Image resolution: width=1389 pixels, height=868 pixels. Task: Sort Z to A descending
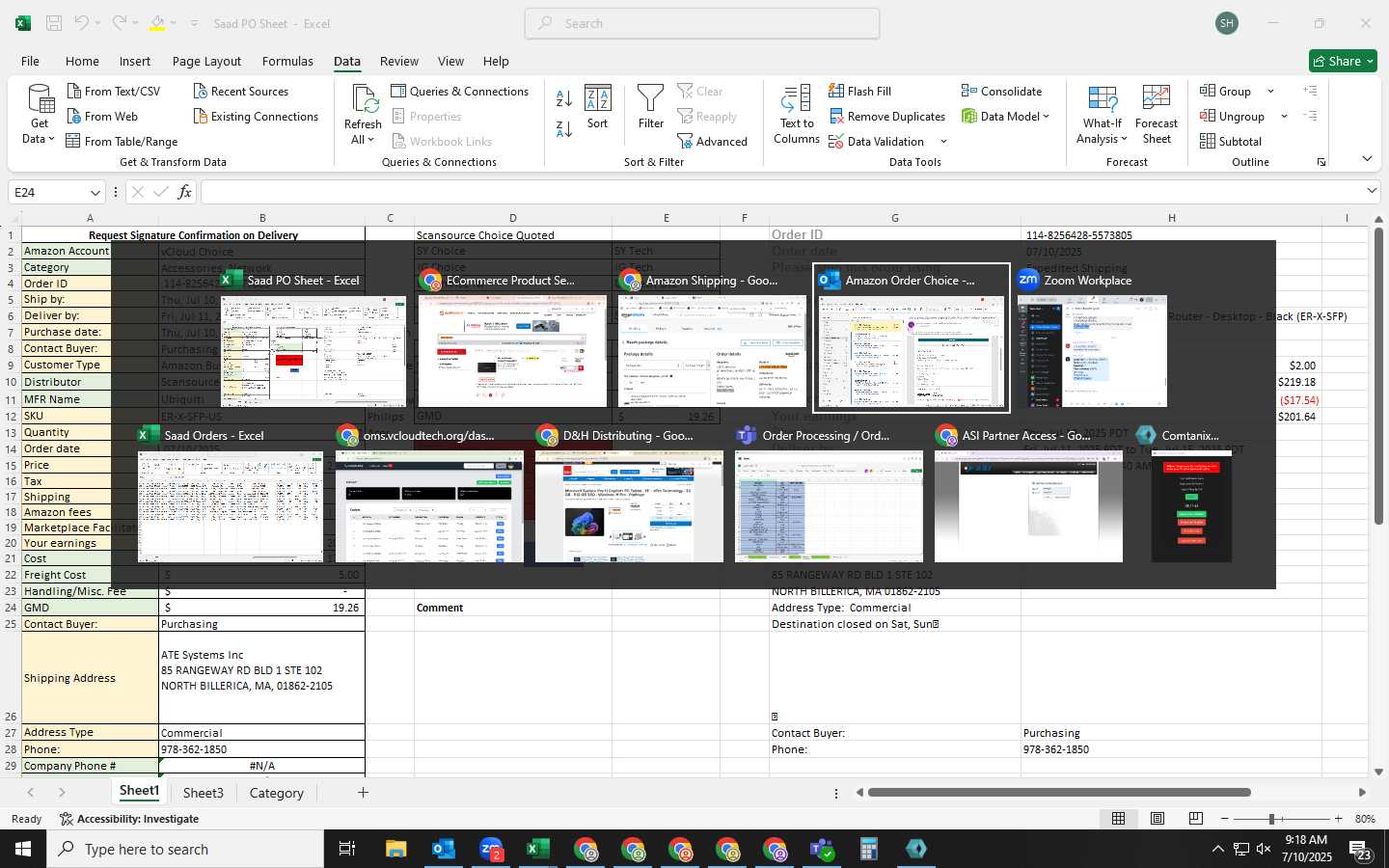pos(564,128)
